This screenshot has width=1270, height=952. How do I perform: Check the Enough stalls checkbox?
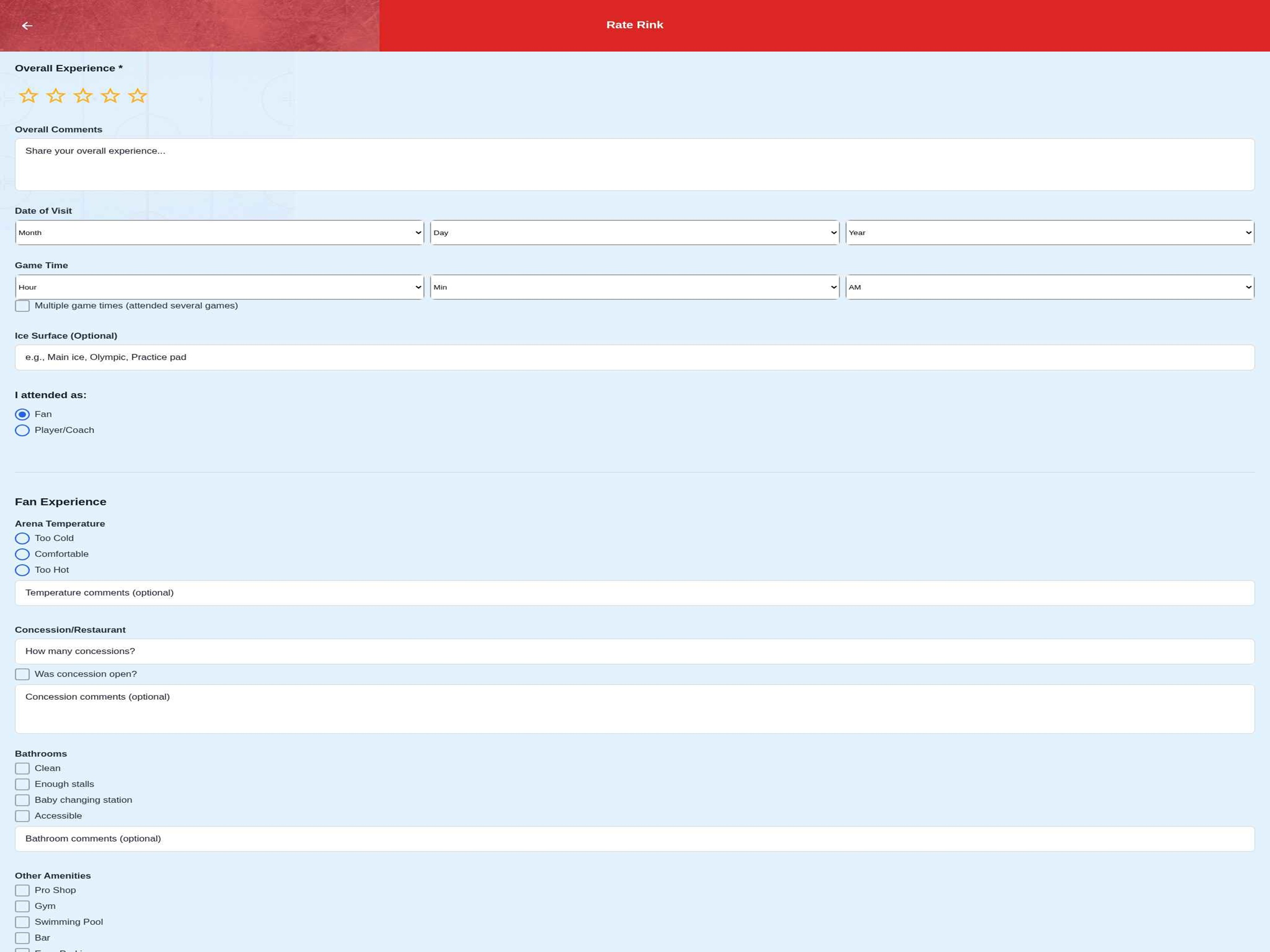[x=23, y=785]
